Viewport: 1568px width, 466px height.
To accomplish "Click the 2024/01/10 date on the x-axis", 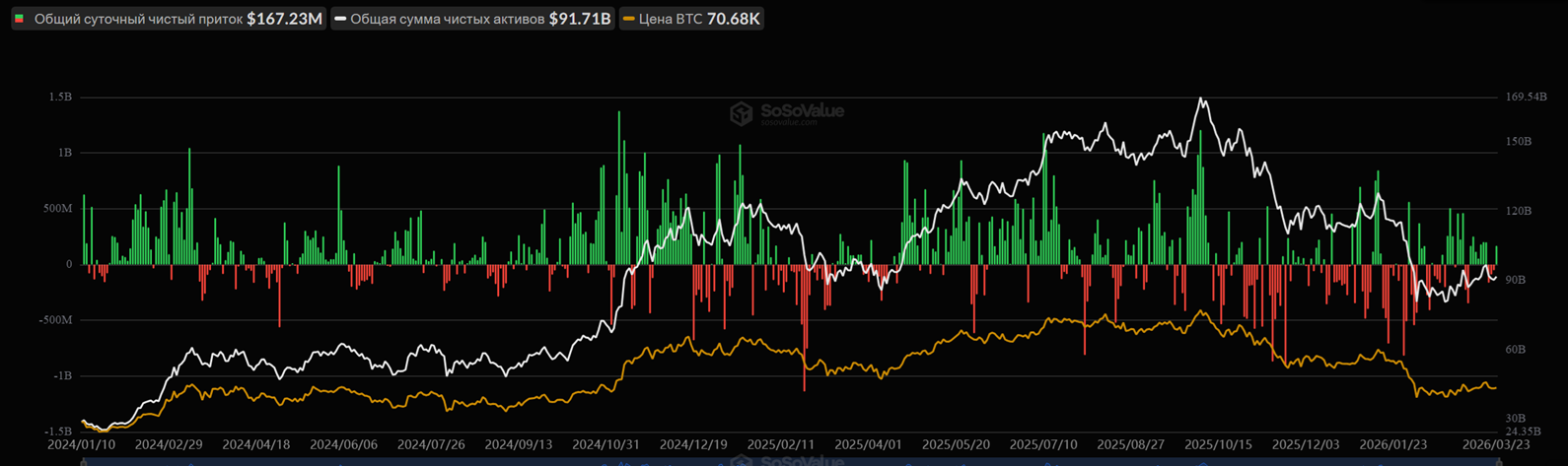I will [x=82, y=444].
